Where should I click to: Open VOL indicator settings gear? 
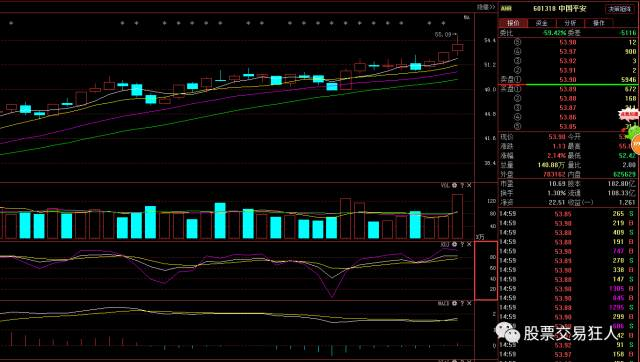click(455, 185)
